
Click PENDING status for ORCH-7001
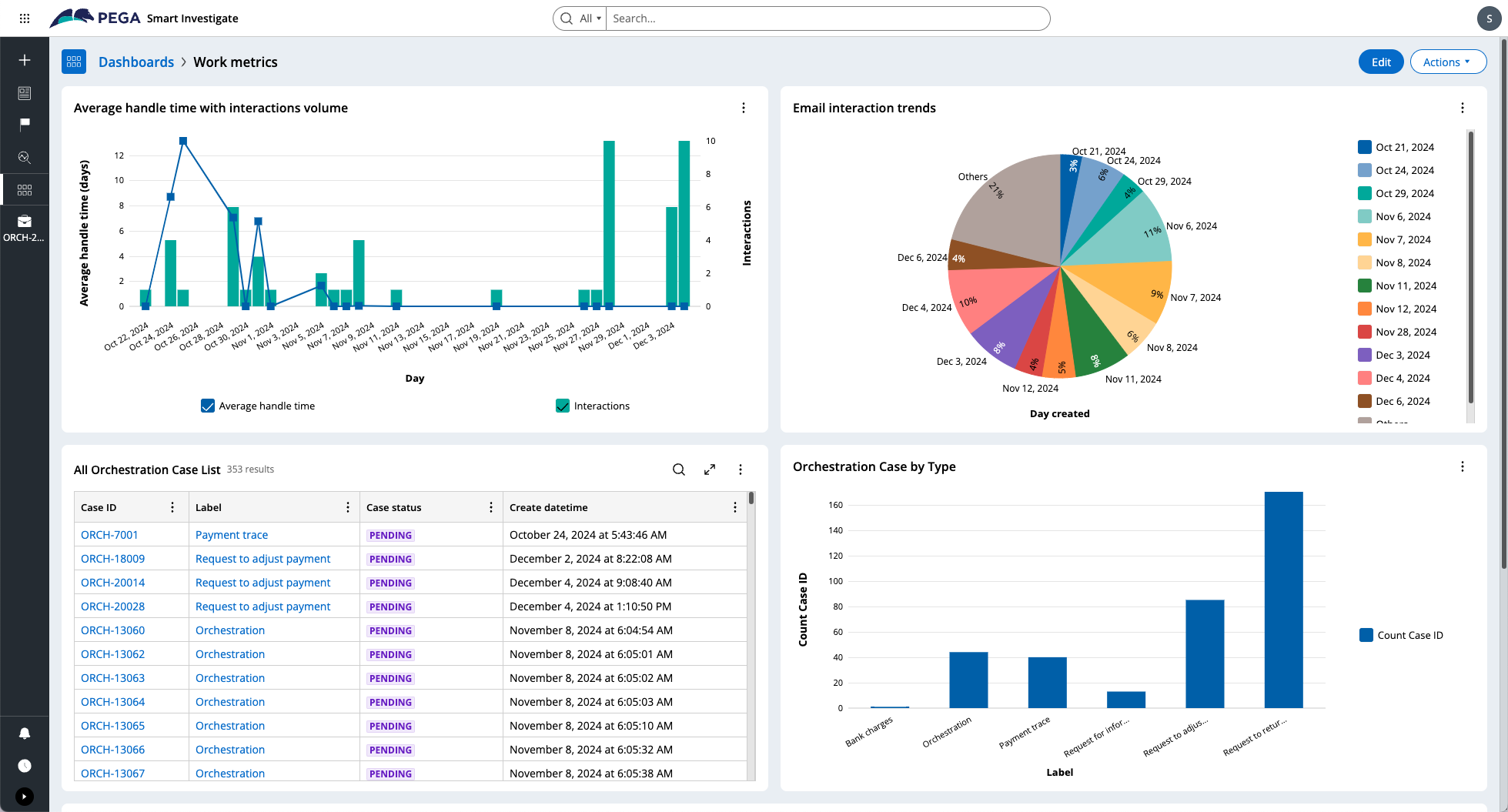point(390,535)
